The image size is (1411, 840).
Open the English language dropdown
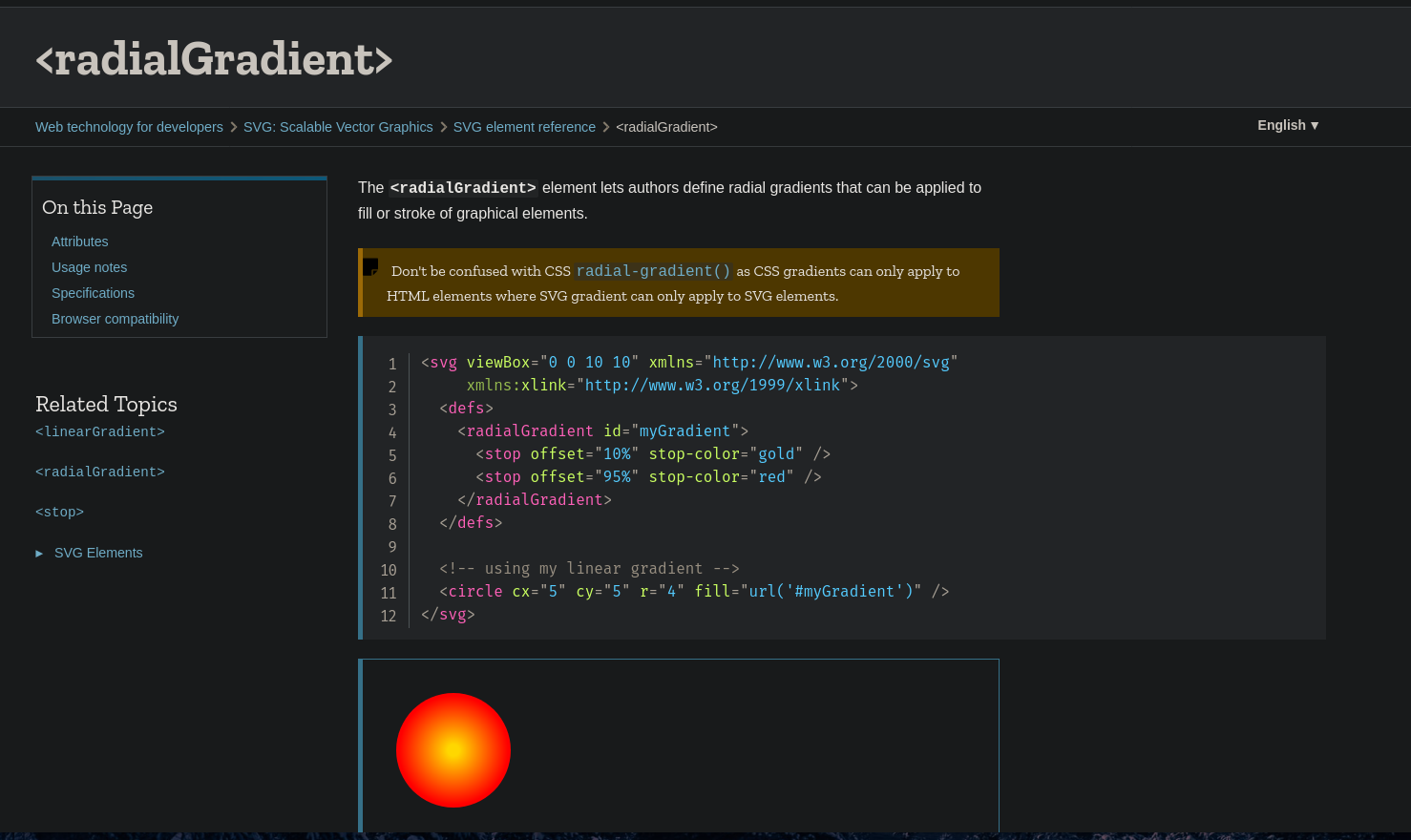[x=1288, y=125]
